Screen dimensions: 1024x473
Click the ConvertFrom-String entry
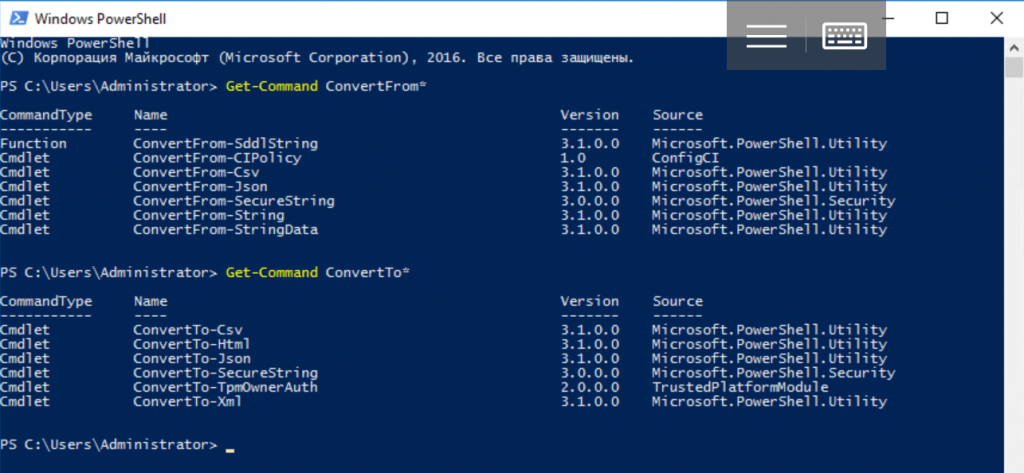[208, 215]
